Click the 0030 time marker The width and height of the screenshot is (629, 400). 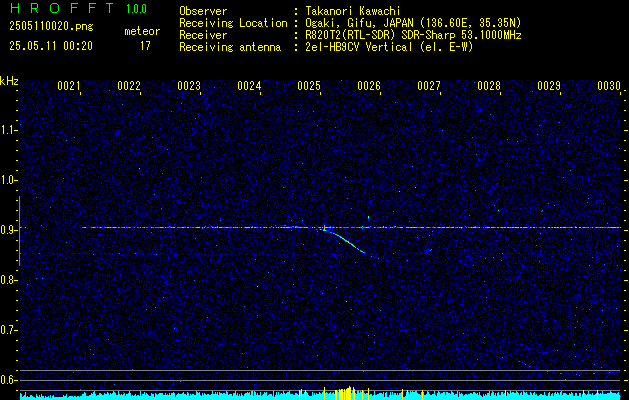pyautogui.click(x=609, y=86)
